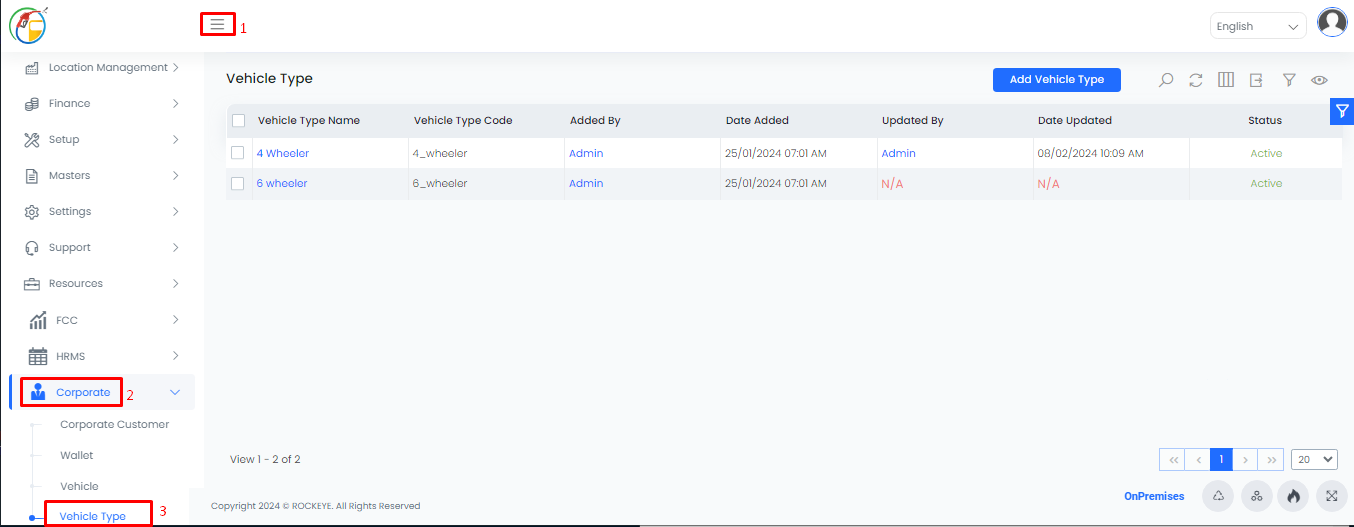
Task: Go to previous page pagination button
Action: point(1197,459)
